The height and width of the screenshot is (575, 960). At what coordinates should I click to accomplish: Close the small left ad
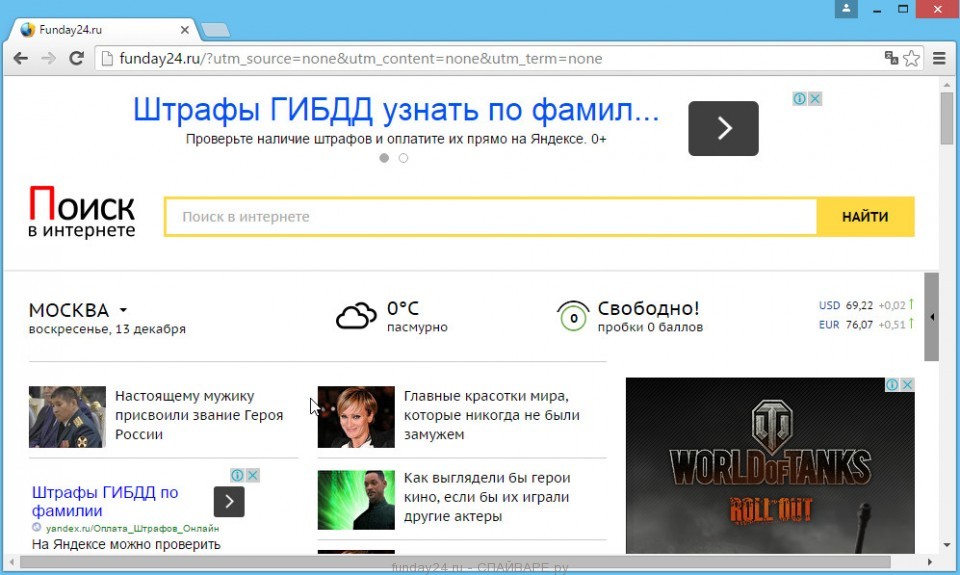point(252,475)
